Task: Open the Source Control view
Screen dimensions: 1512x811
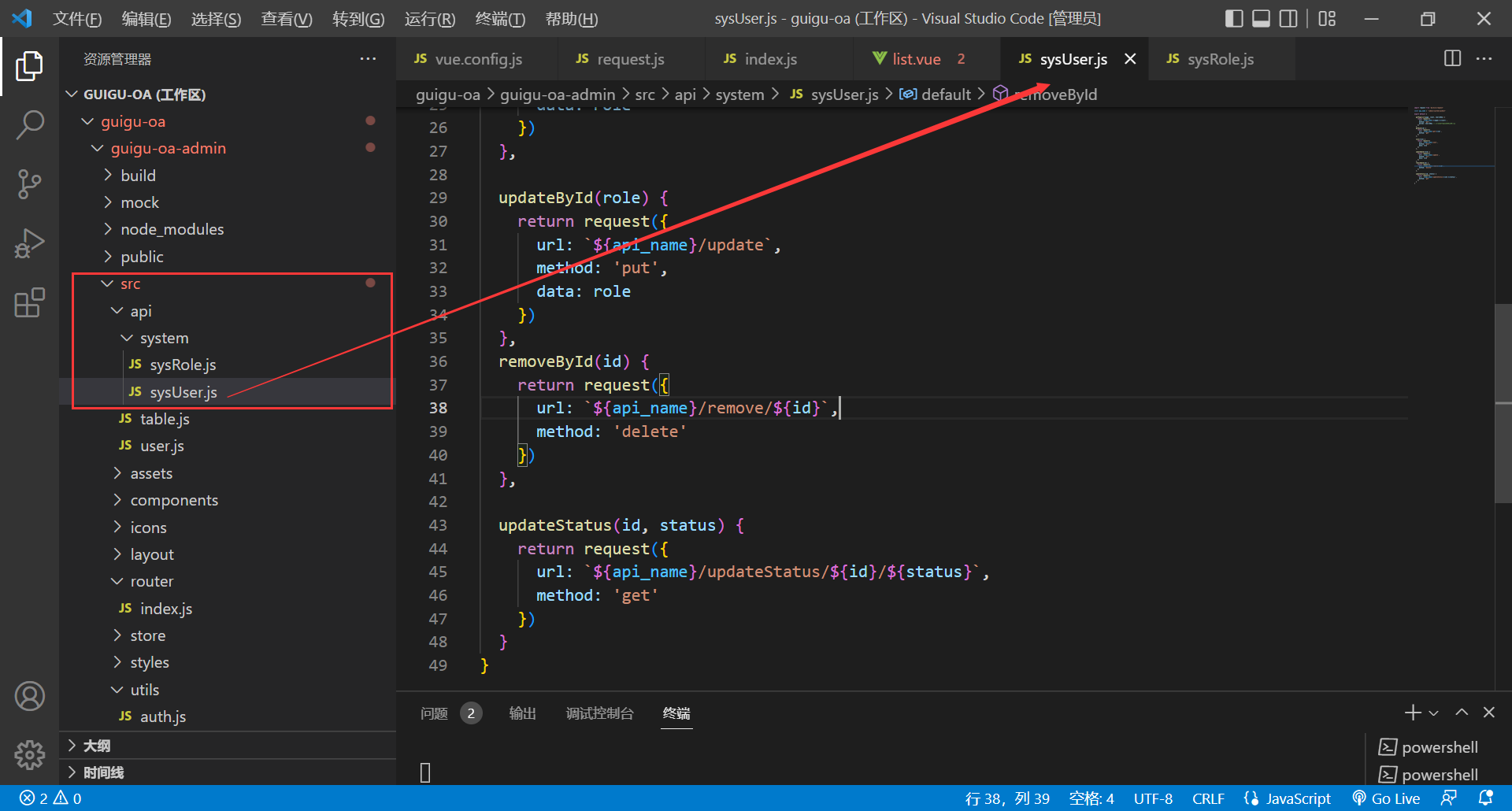Action: click(29, 184)
